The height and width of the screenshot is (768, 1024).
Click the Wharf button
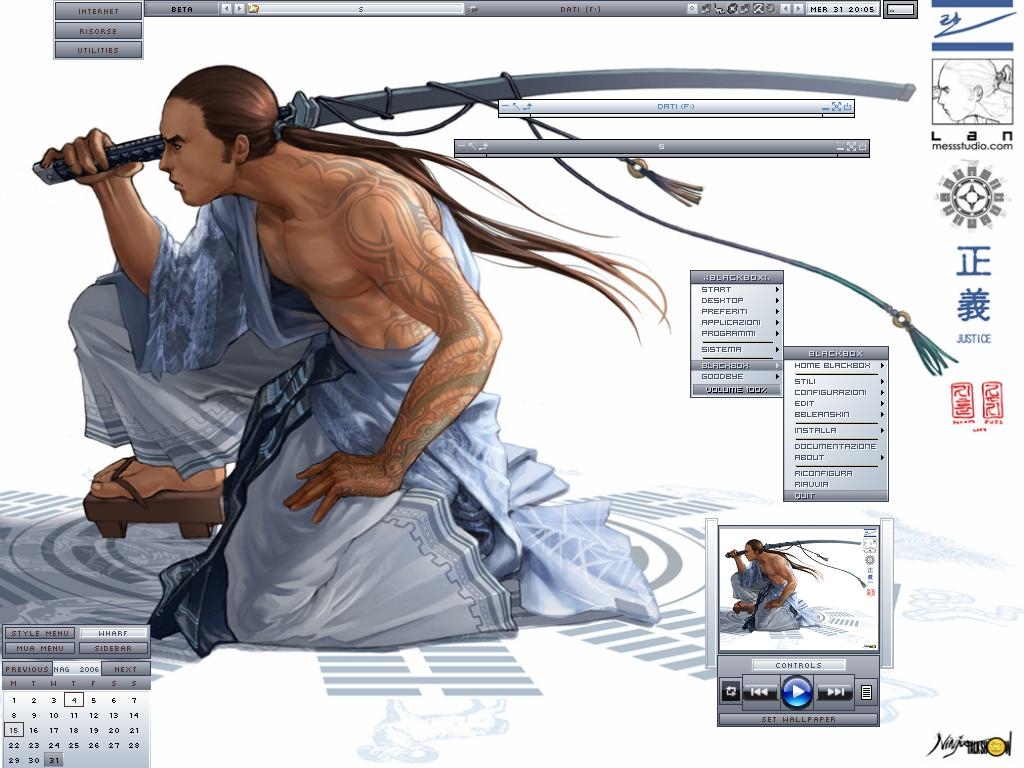(113, 633)
